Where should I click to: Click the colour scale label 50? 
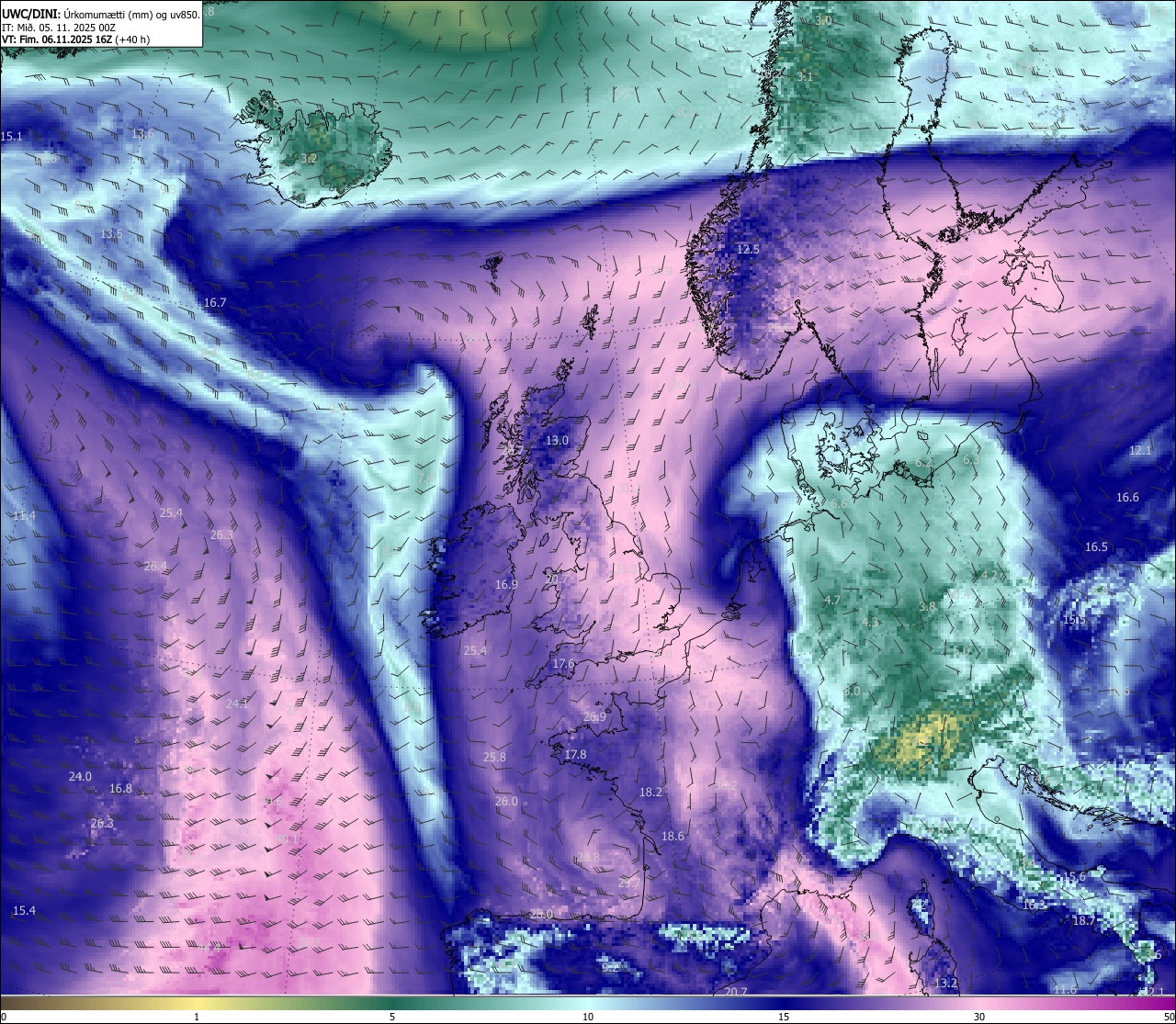tap(1169, 1017)
